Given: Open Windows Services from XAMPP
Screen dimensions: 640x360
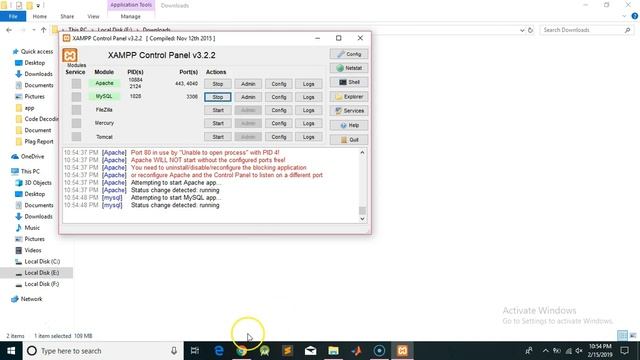Looking at the screenshot, I should (x=349, y=111).
